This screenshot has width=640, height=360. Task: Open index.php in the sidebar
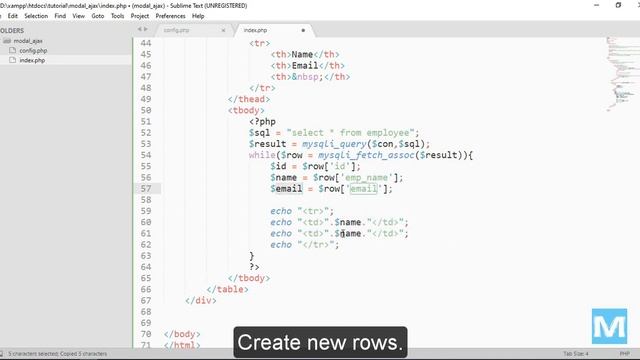click(x=32, y=60)
